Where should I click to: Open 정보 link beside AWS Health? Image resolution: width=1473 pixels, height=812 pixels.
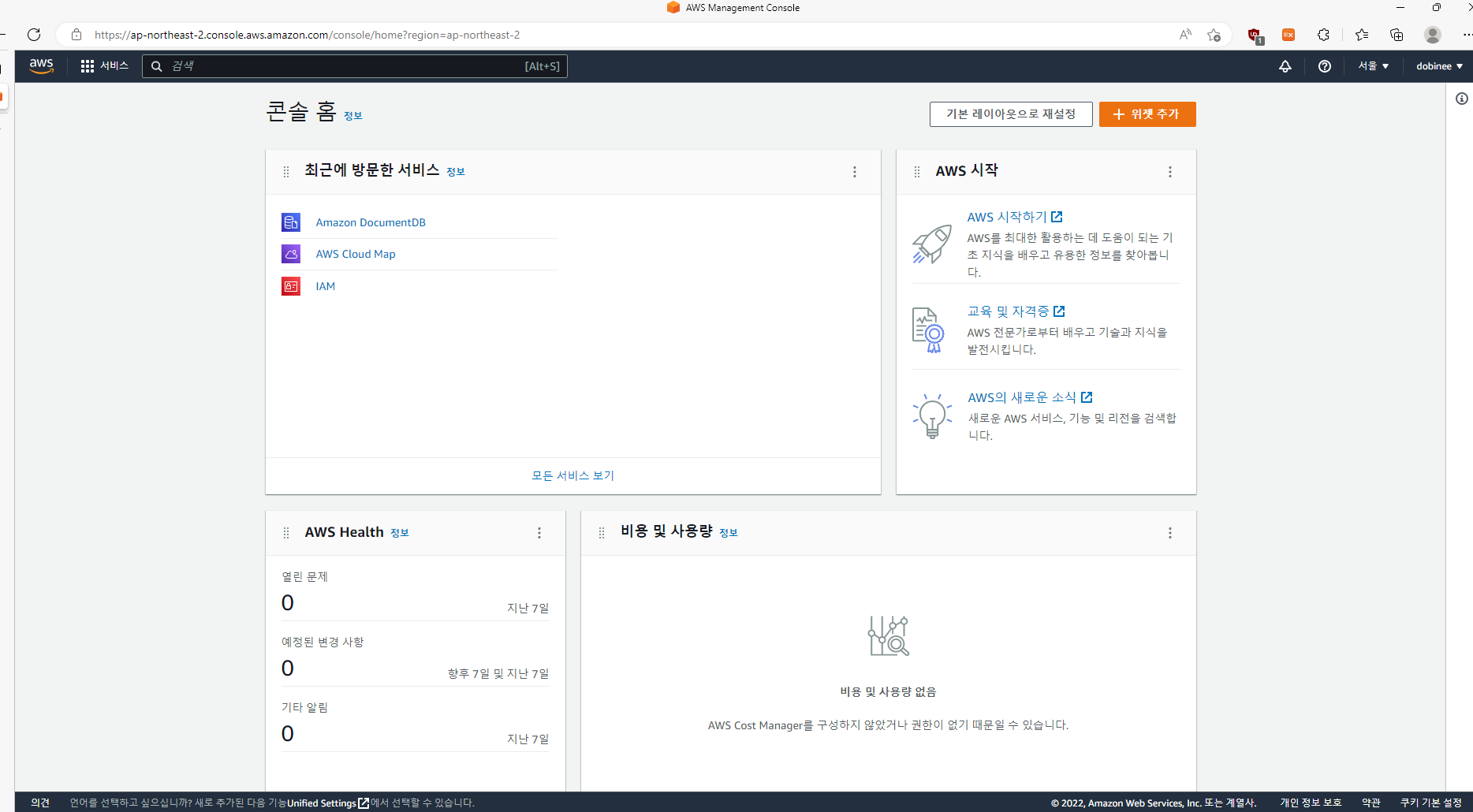[400, 533]
